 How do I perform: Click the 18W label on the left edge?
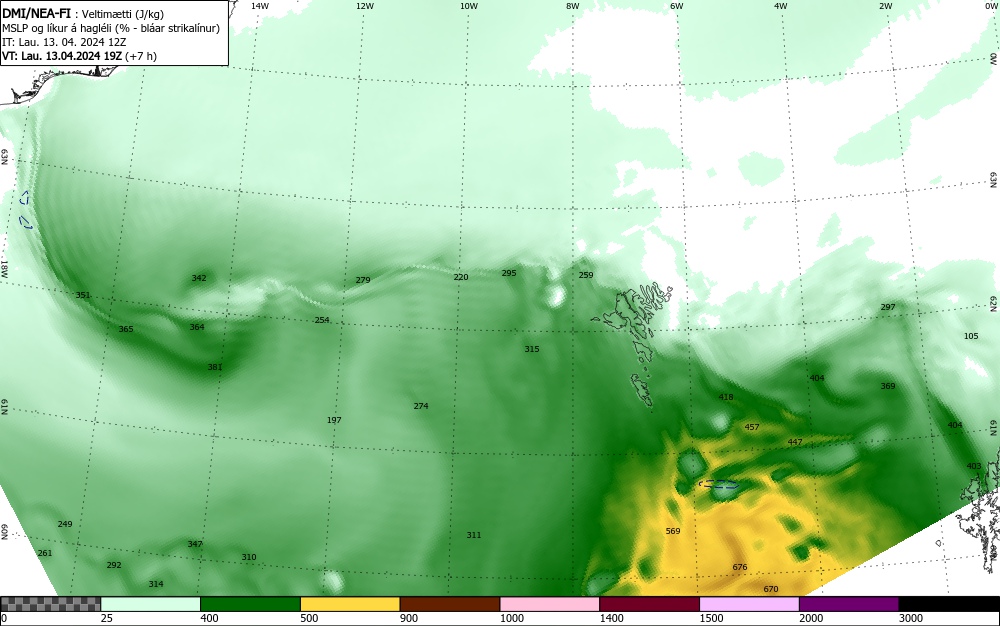click(x=4, y=268)
